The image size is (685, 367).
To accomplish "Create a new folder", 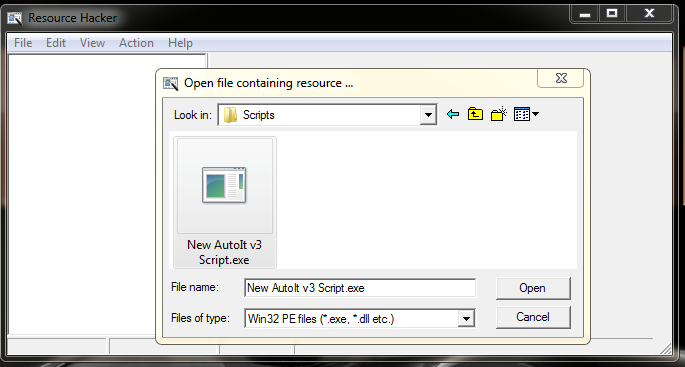I will (498, 114).
